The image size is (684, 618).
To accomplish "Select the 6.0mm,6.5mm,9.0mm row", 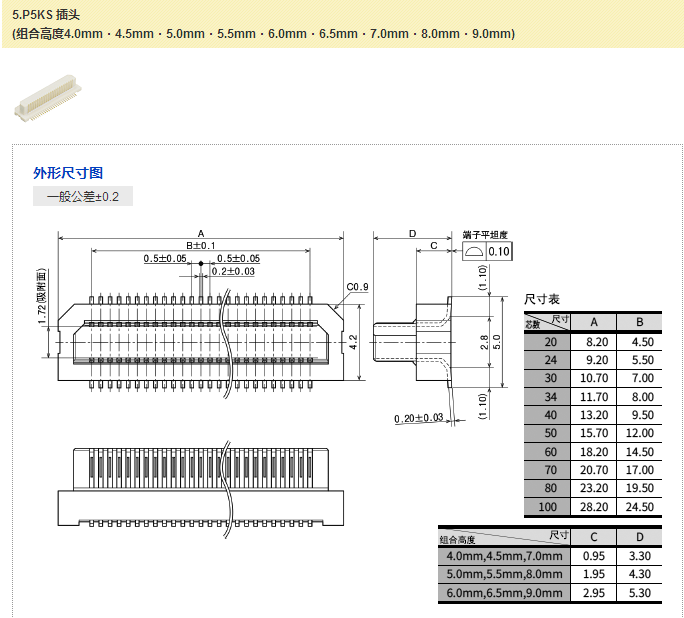I will tap(505, 593).
